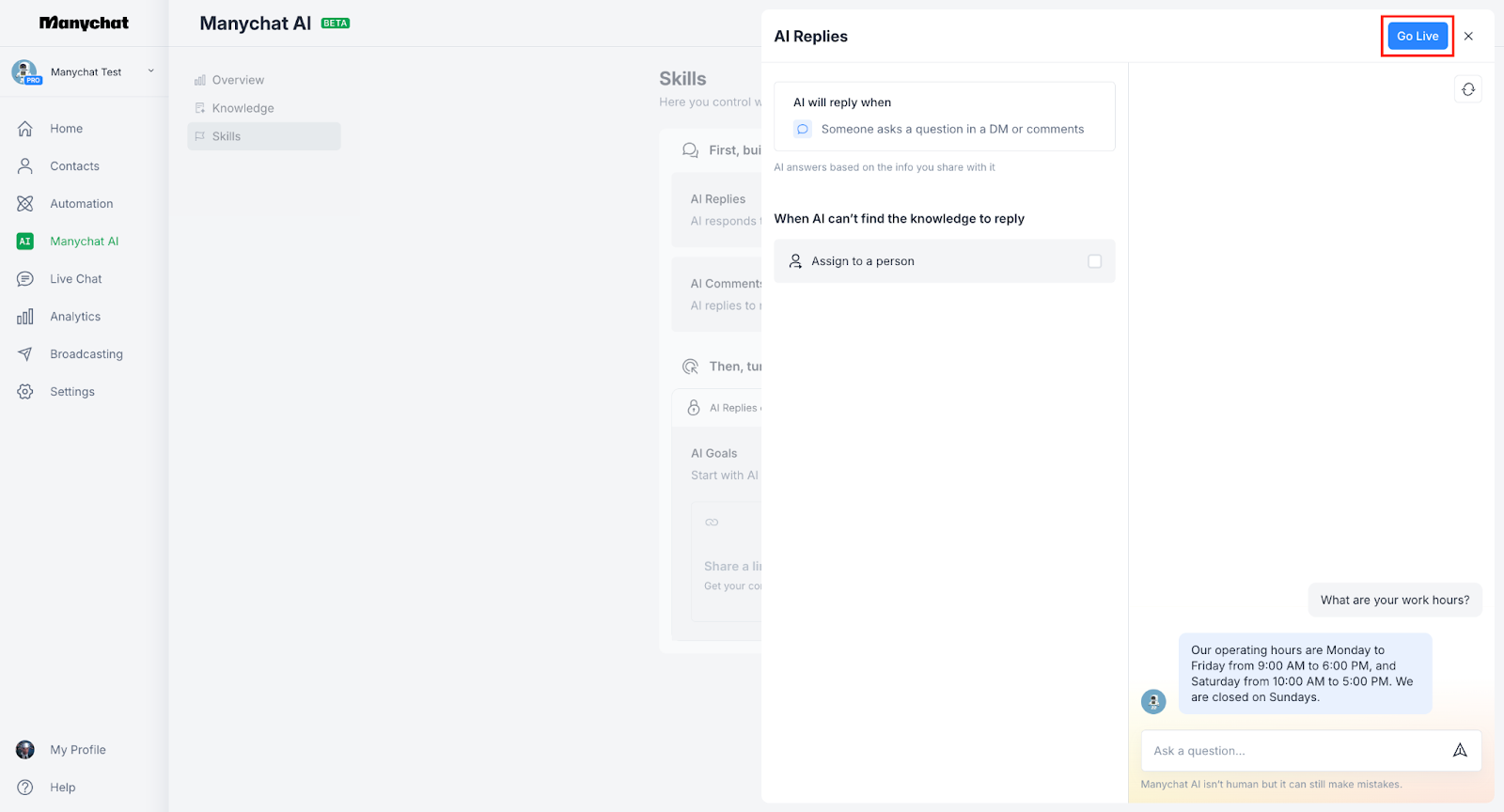1504x812 pixels.
Task: Click the send message arrow icon
Action: pos(1459,750)
